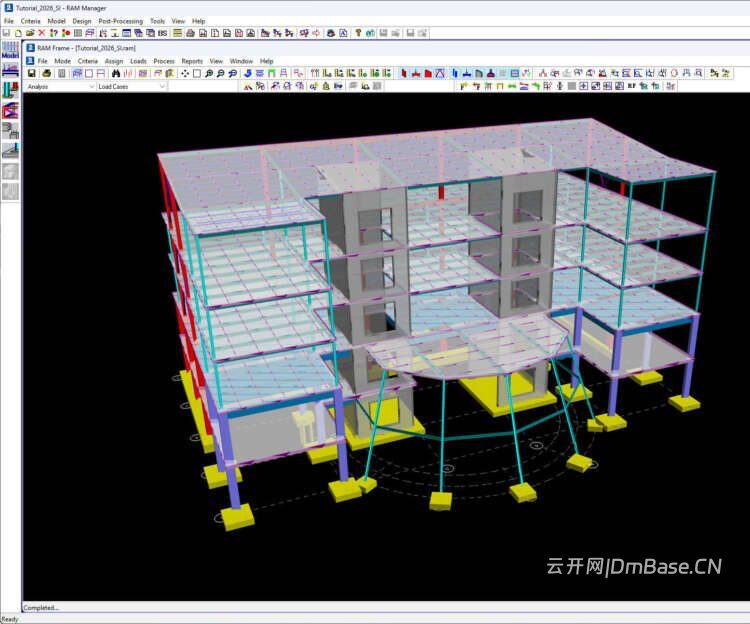Open the RAM Concrete module sidebar icon
The image size is (750, 624).
(x=10, y=131)
